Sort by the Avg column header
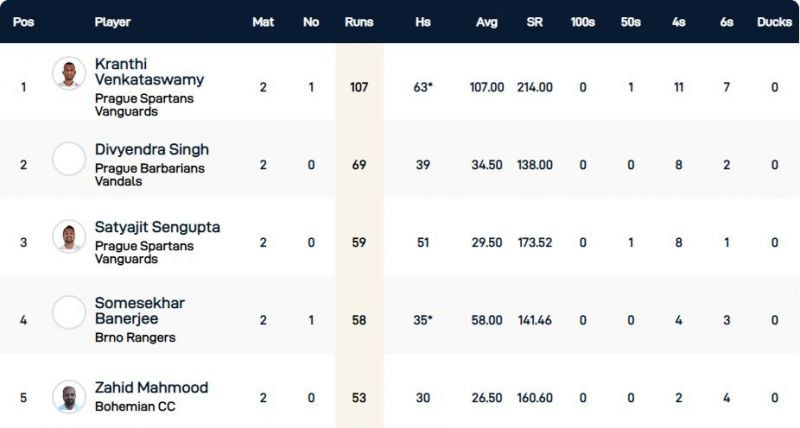This screenshot has width=800, height=428. point(486,22)
